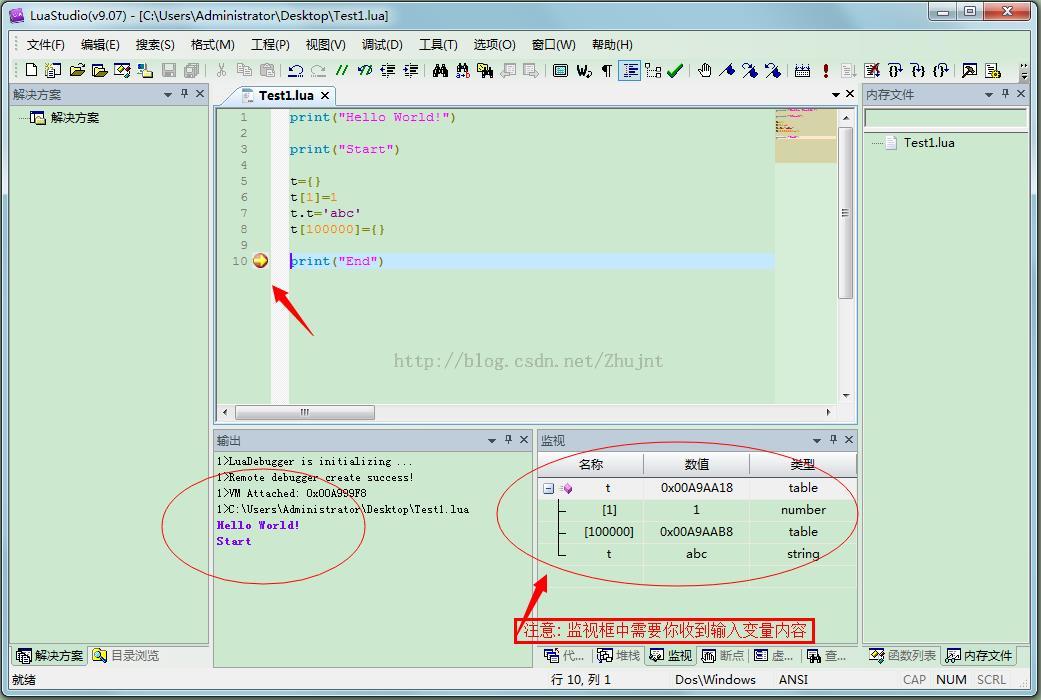This screenshot has height=700, width=1041.
Task: Toggle the pin on 监视 panel
Action: pyautogui.click(x=833, y=440)
